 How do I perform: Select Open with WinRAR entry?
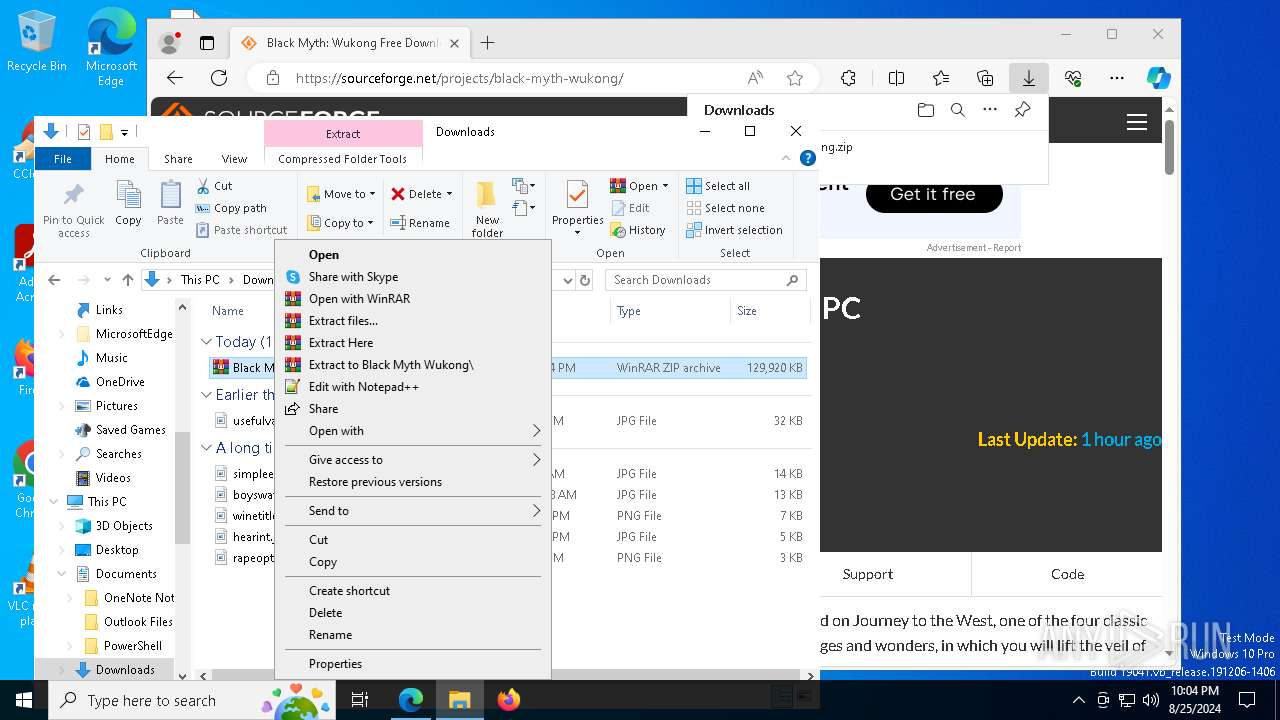click(x=359, y=299)
